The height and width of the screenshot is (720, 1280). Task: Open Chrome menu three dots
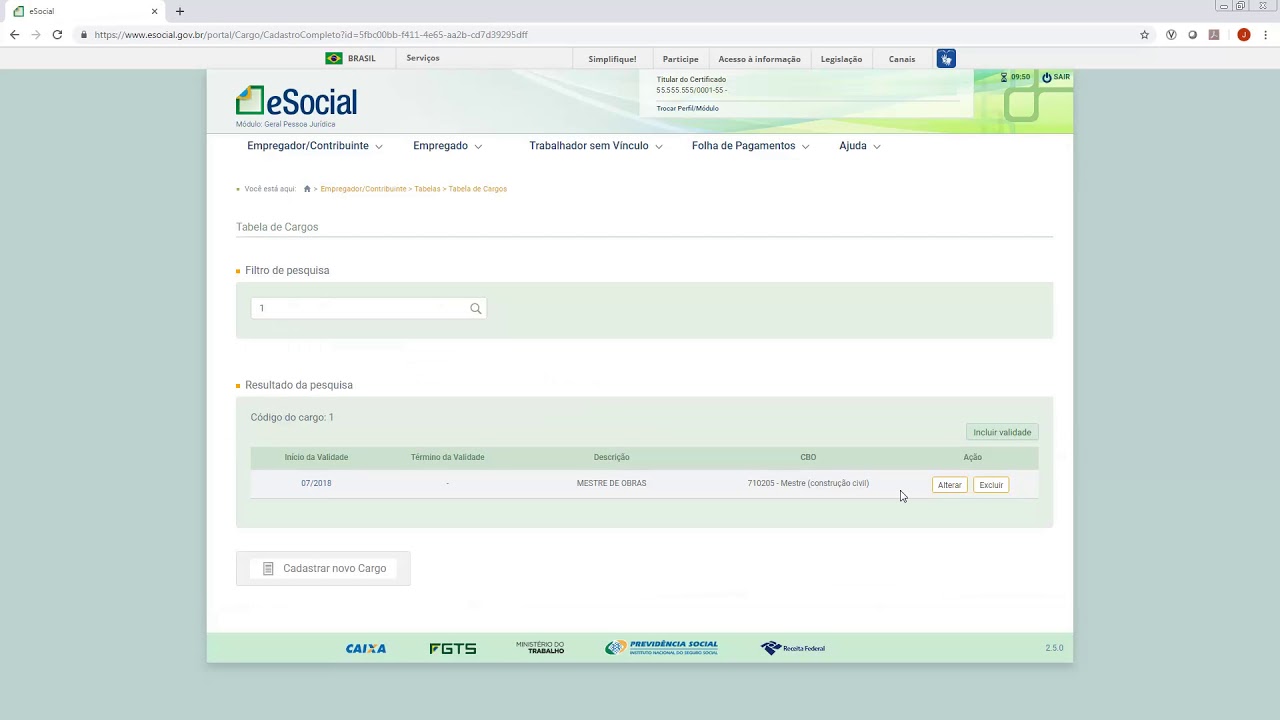1266,35
